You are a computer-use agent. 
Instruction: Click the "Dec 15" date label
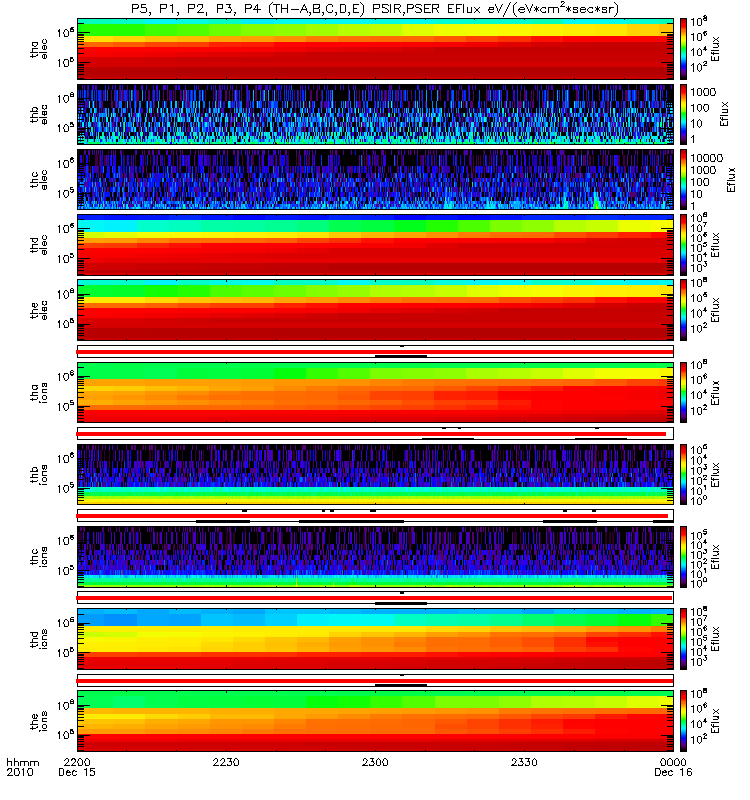(x=77, y=772)
